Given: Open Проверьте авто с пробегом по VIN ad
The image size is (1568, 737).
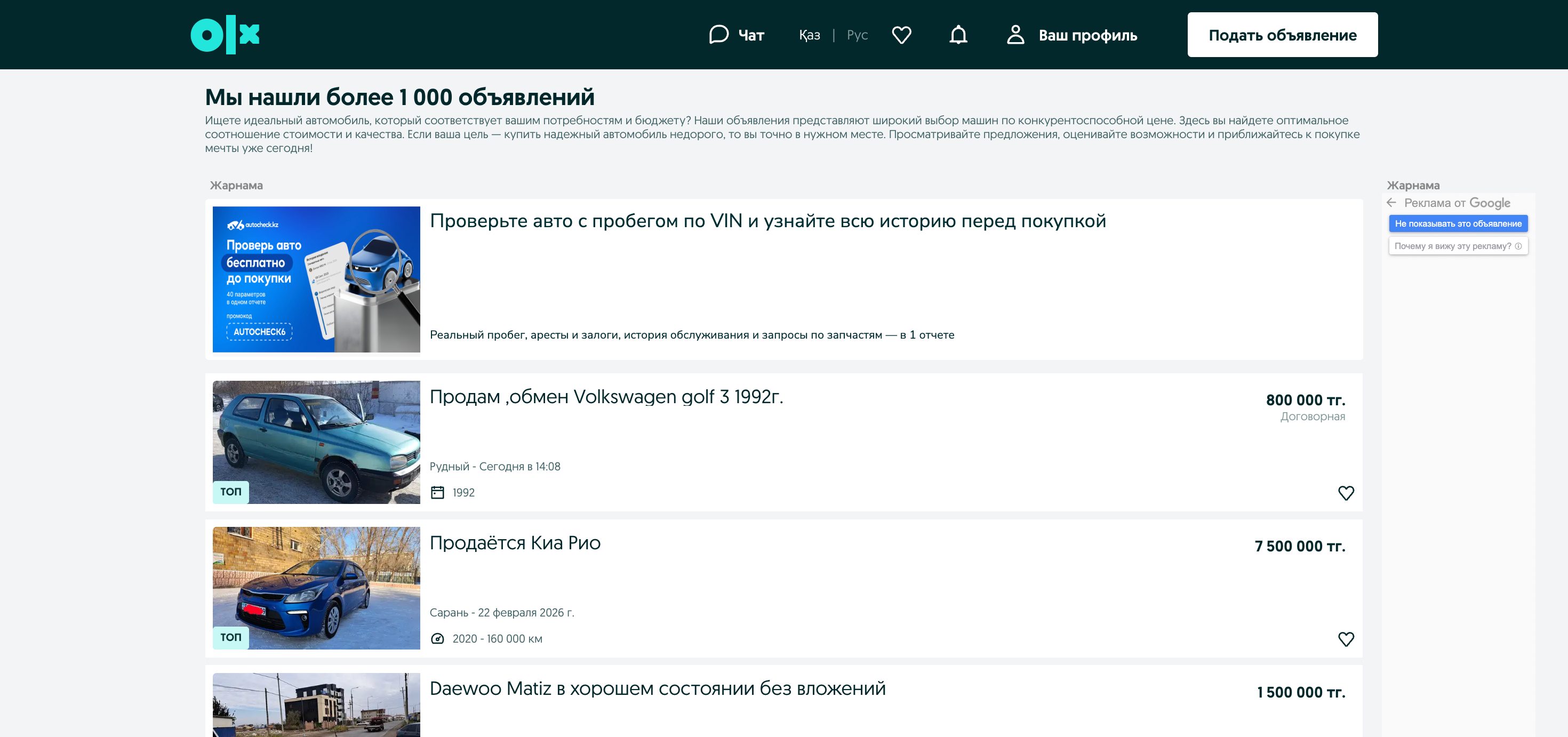Looking at the screenshot, I should [x=767, y=221].
